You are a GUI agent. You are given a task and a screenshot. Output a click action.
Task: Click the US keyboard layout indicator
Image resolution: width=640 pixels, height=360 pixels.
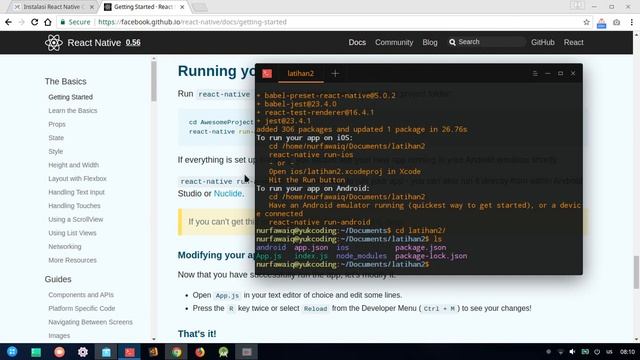(609, 352)
